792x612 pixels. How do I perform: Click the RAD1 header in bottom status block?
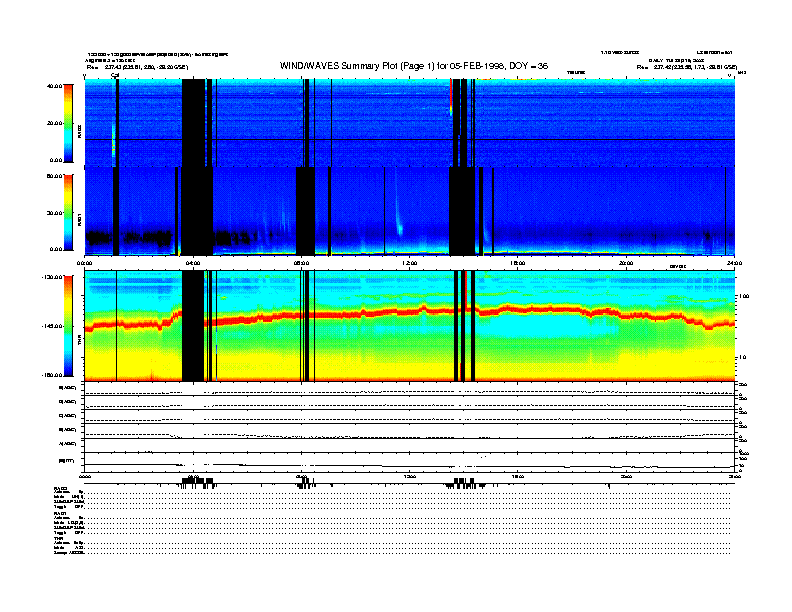click(60, 514)
